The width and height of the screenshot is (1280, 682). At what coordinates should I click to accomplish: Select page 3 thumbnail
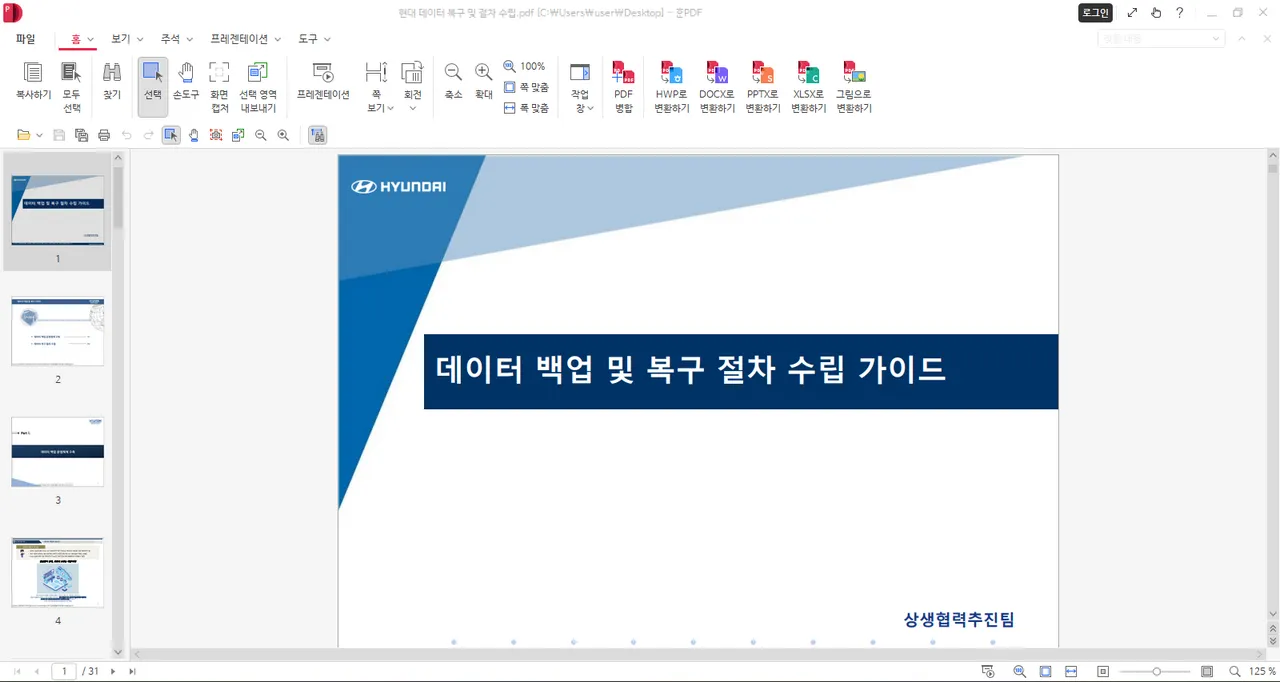pos(58,452)
